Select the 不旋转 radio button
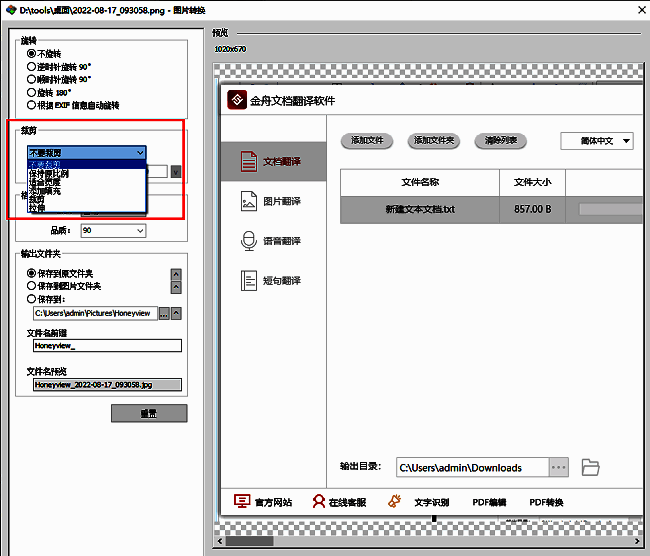The image size is (650, 556). click(x=32, y=54)
